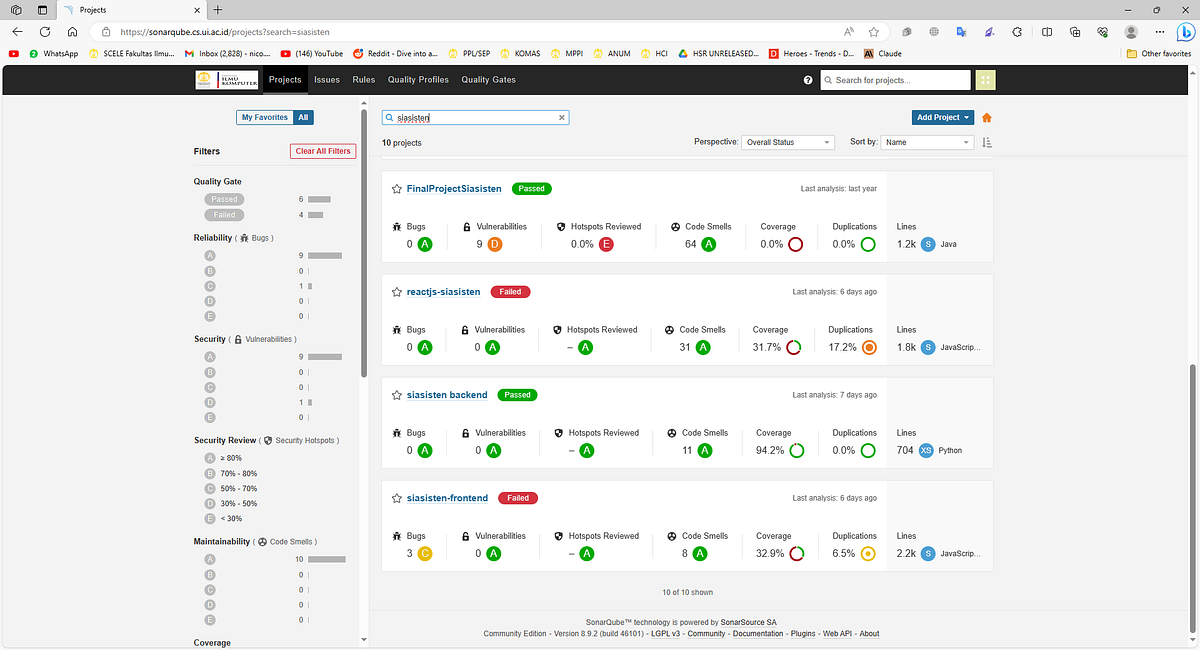The height and width of the screenshot is (650, 1200).
Task: Click the Fakultas Ilmu Komputer logo in navbar
Action: 226,79
